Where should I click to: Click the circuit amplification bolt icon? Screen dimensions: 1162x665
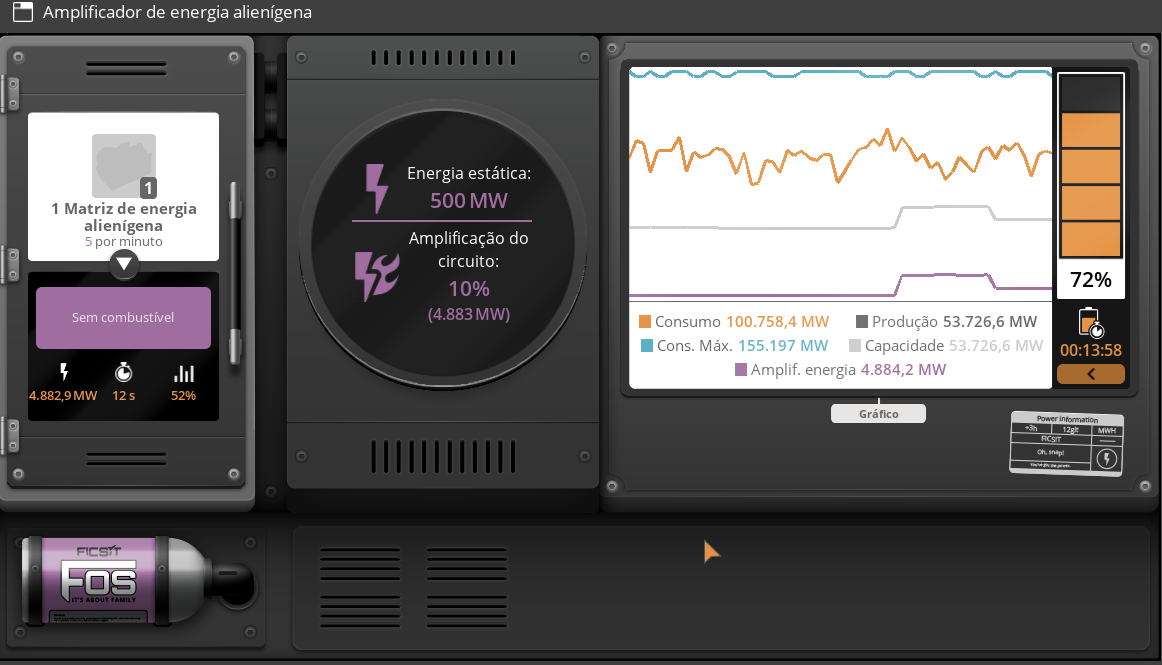pyautogui.click(x=376, y=276)
